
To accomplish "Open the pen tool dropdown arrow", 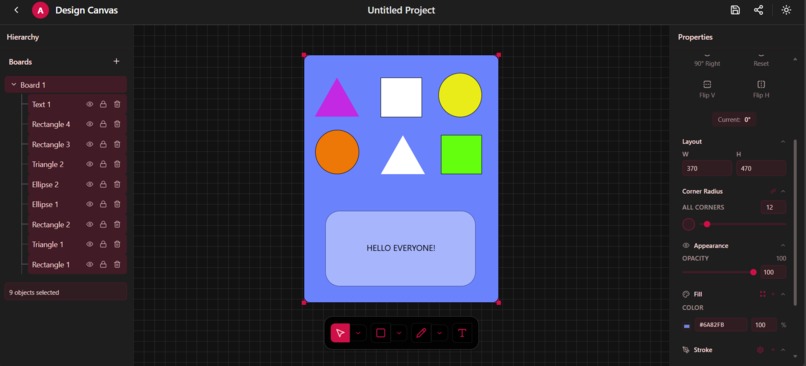I will 439,333.
